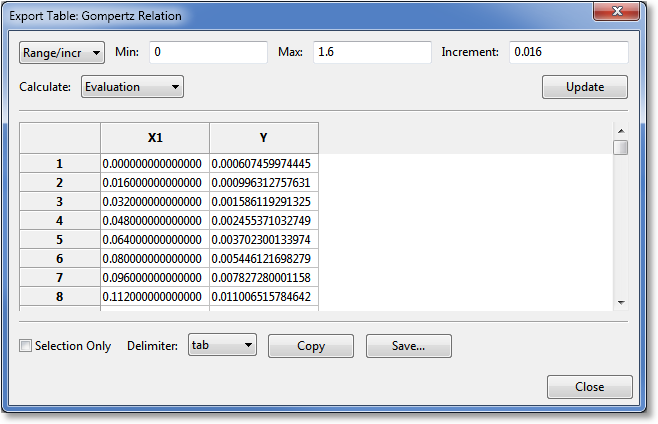Select row header 5

[x=60, y=239]
